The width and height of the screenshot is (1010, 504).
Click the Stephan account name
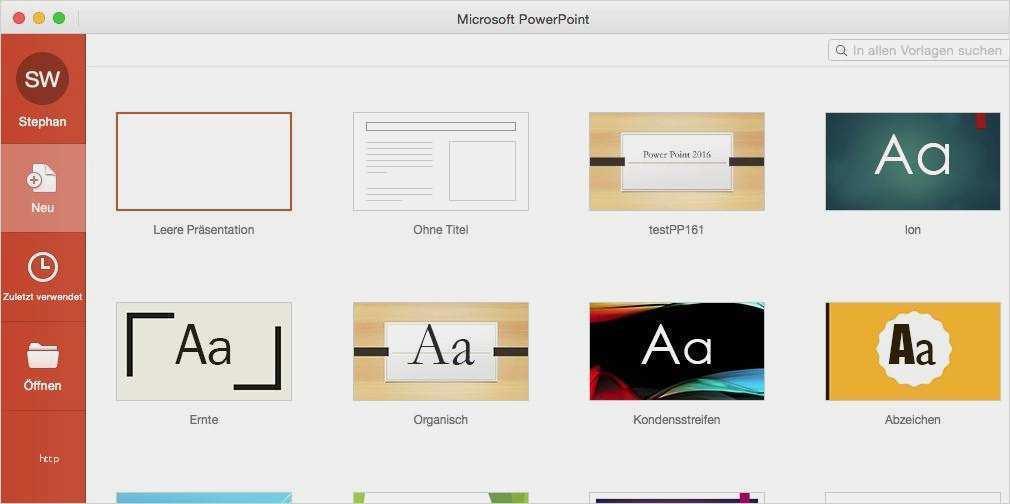pos(42,122)
